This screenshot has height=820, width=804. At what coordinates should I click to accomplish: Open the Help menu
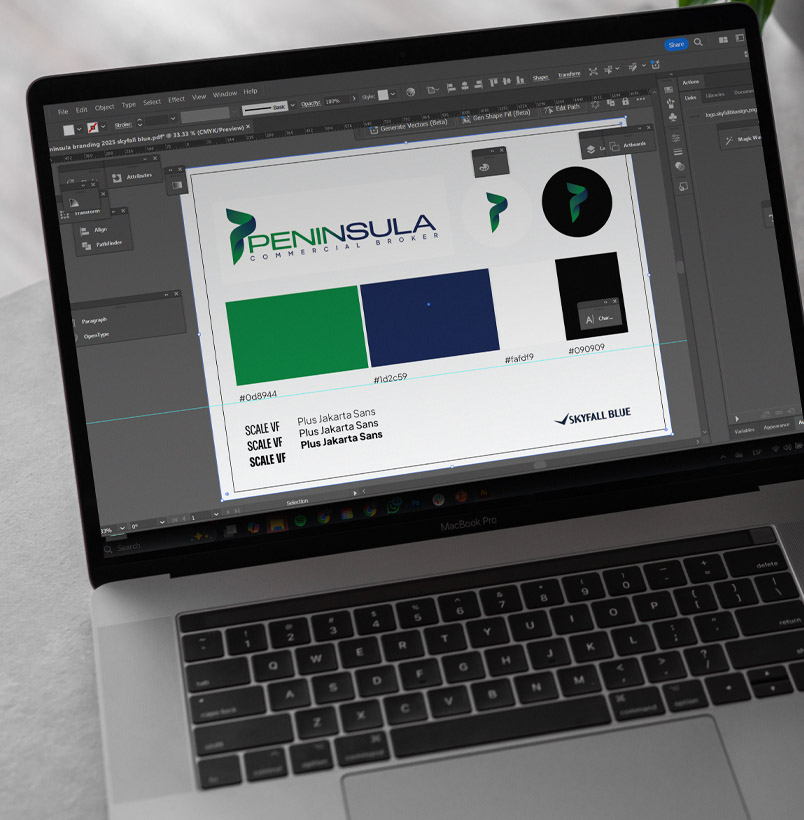(x=250, y=92)
